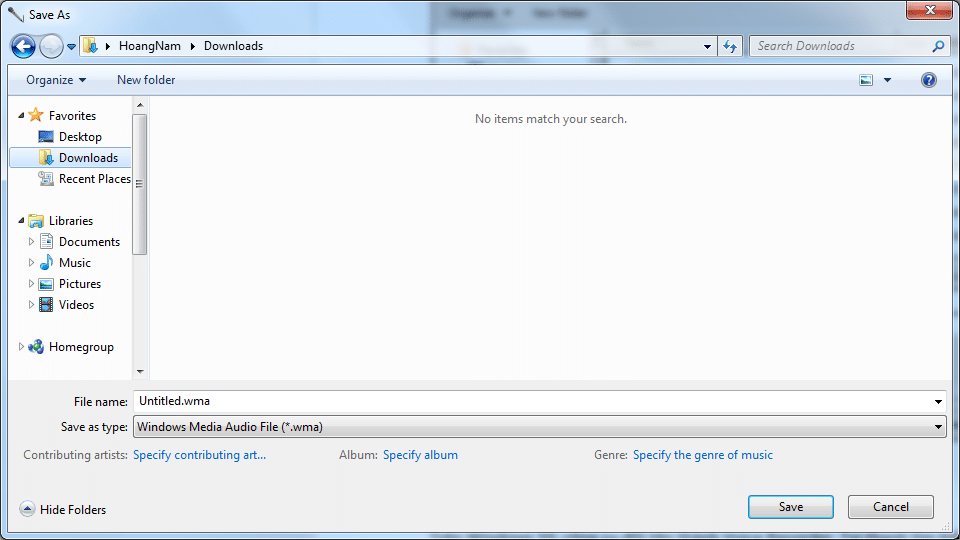Open the File name history dropdown arrow
The width and height of the screenshot is (960, 540).
point(938,401)
